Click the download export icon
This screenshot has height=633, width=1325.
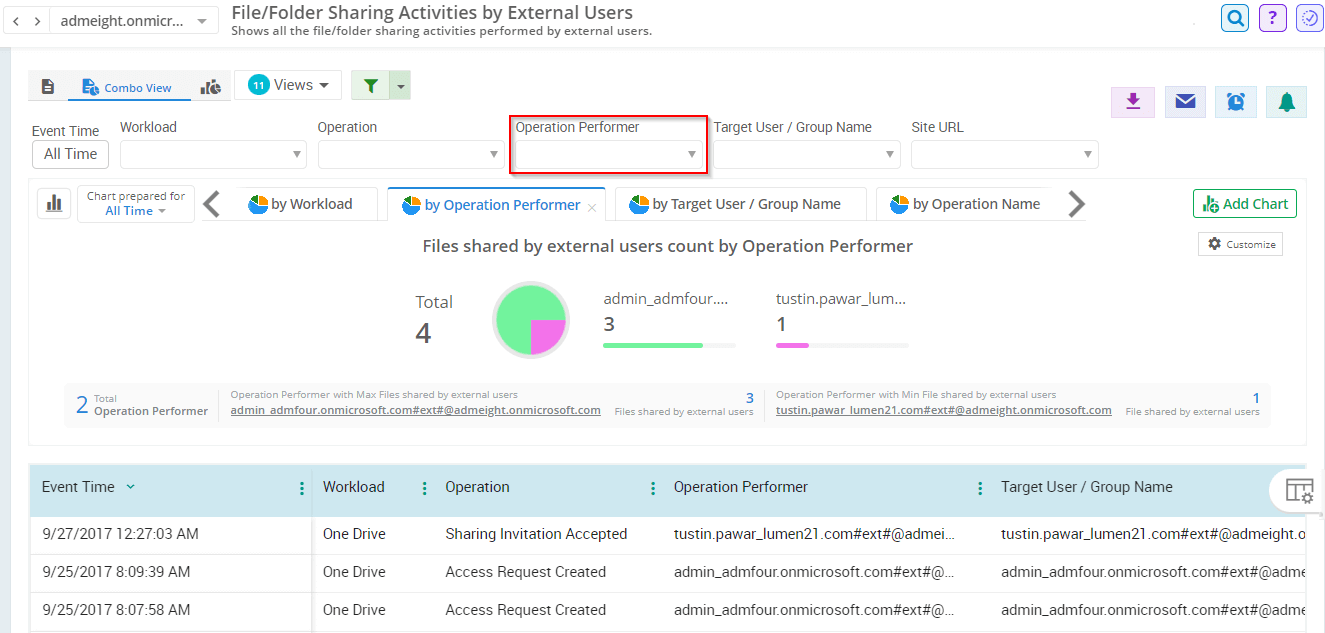tap(1133, 102)
